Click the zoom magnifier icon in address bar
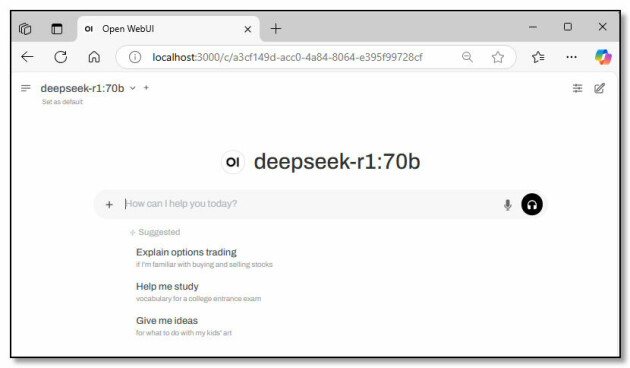Screen dimensions: 630x368 click(467, 57)
